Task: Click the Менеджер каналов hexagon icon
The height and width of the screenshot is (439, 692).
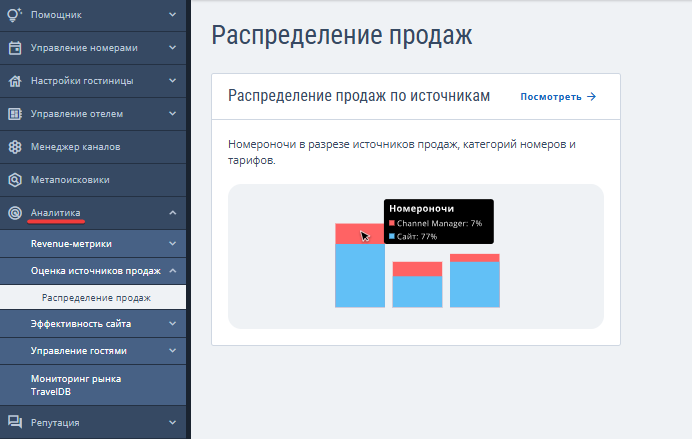Action: pos(15,147)
